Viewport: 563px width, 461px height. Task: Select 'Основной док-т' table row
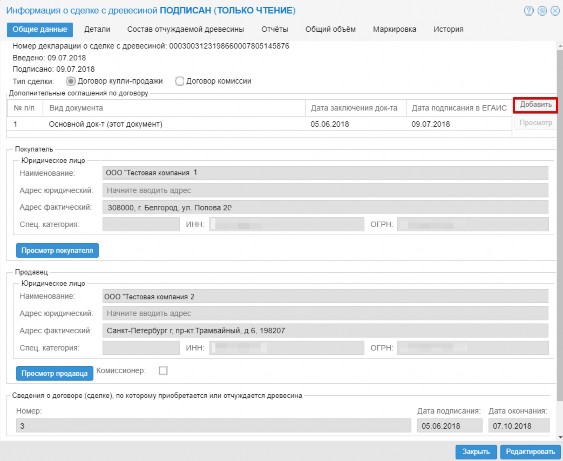259,124
